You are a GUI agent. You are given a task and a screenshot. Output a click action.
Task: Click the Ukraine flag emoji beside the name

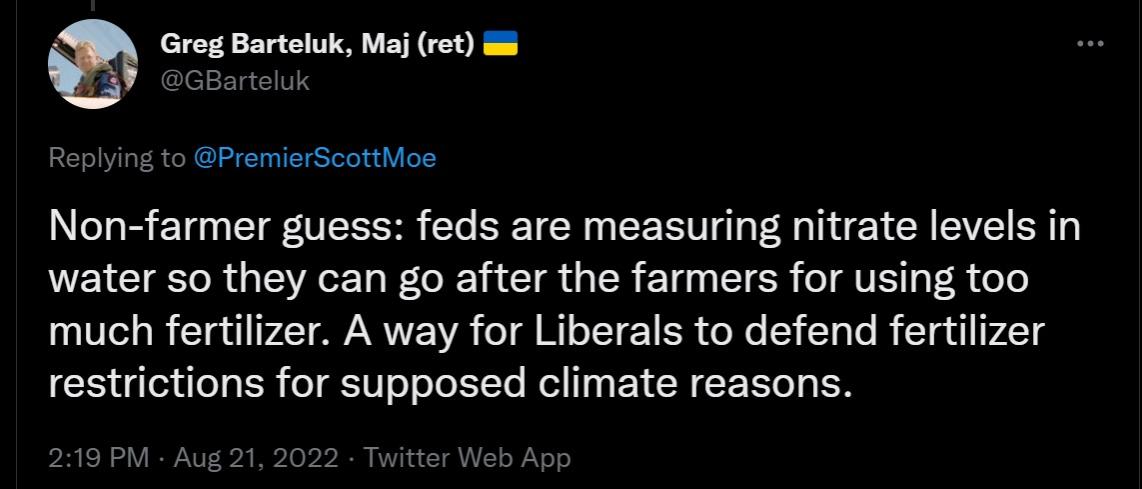pos(500,45)
